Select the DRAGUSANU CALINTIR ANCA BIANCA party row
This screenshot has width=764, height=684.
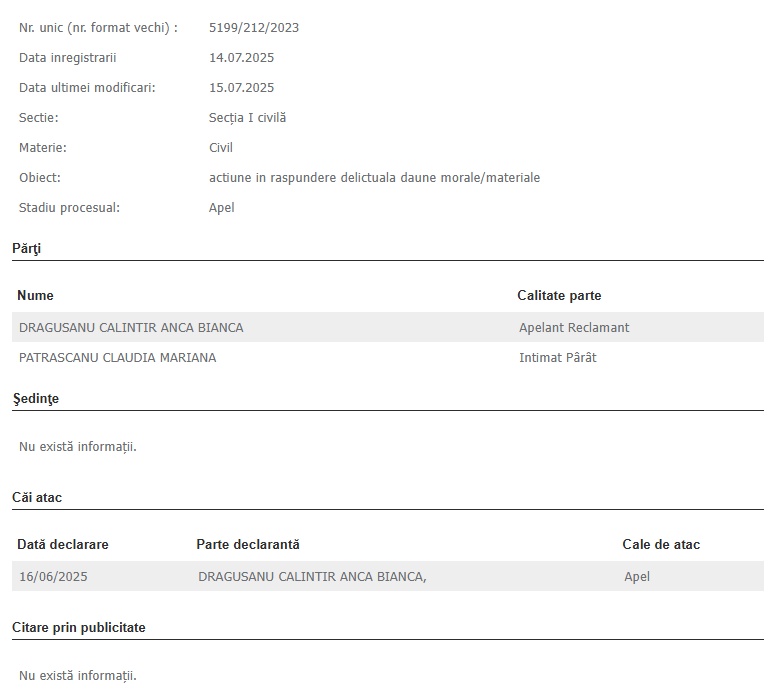click(x=388, y=327)
